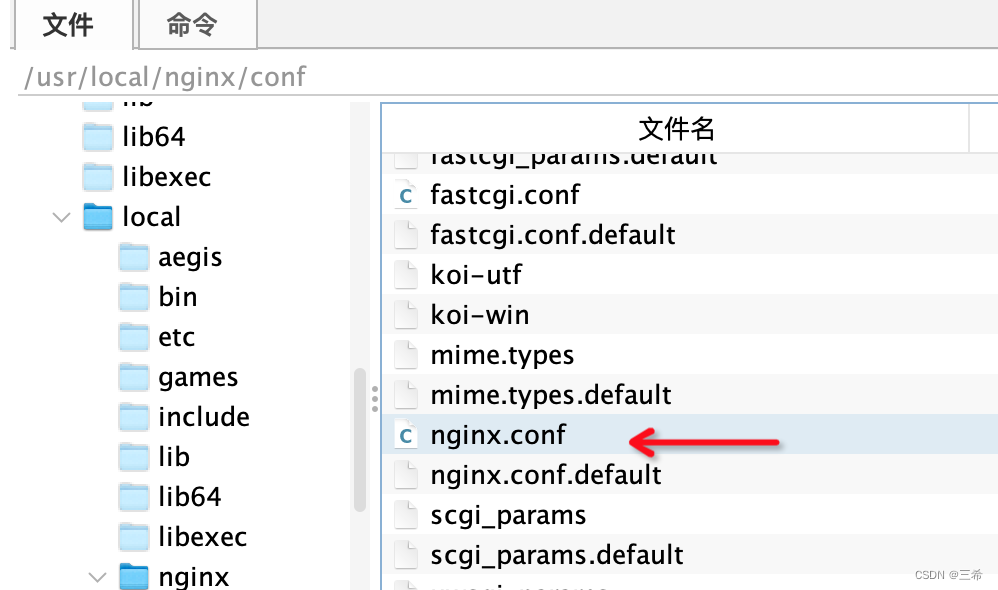
Task: Open the include folder icon
Action: tap(133, 417)
